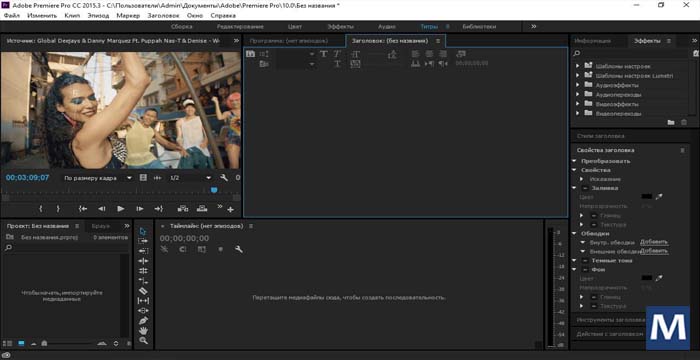Open Source monitor wrench settings
The height and width of the screenshot is (360, 700).
tap(224, 178)
